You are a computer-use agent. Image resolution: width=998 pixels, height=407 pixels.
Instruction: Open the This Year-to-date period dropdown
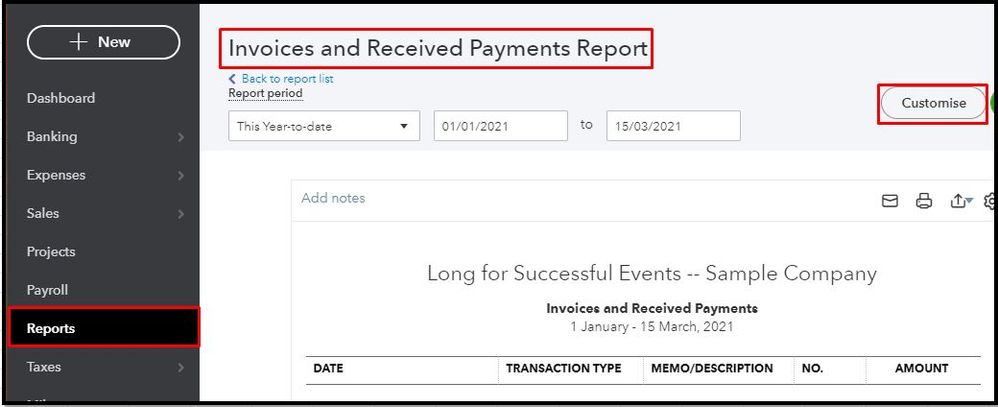click(x=324, y=126)
